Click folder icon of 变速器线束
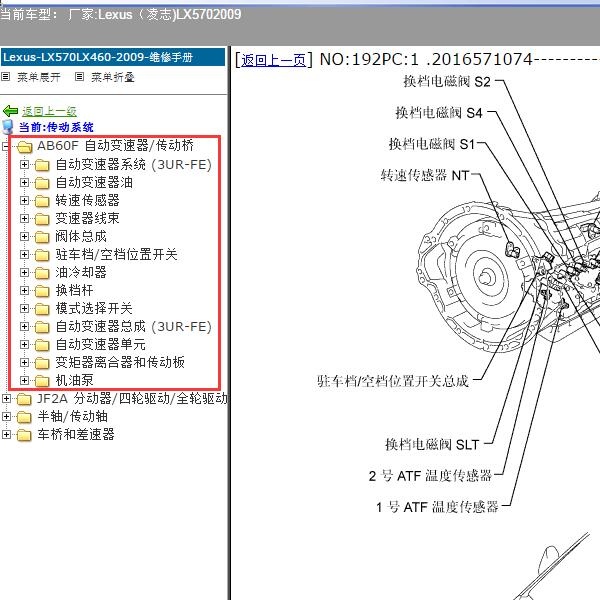Screen dimensions: 600x600 [42, 219]
